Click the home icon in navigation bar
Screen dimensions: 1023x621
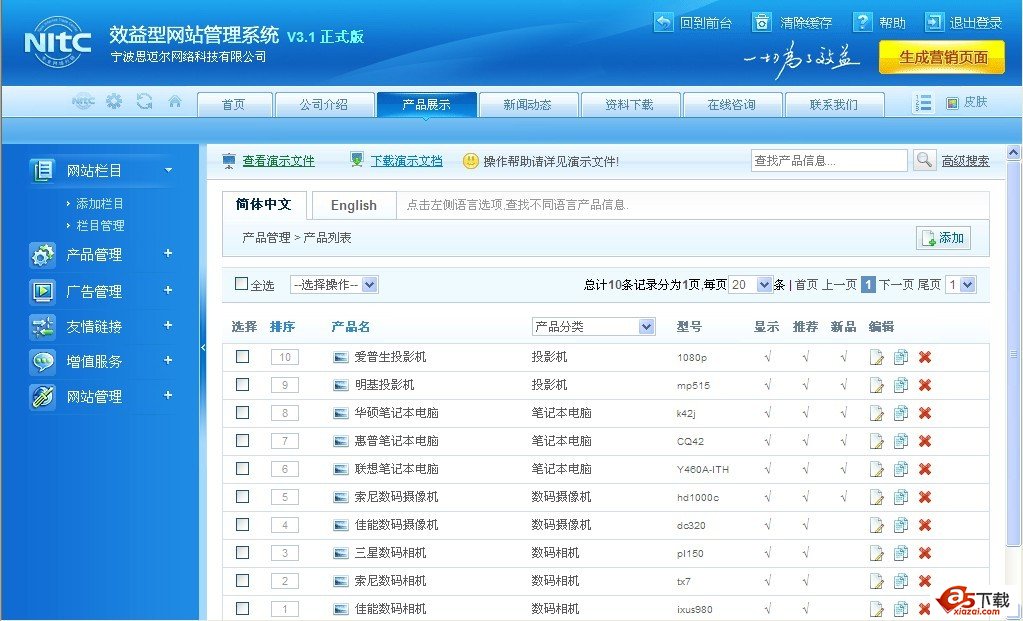175,102
